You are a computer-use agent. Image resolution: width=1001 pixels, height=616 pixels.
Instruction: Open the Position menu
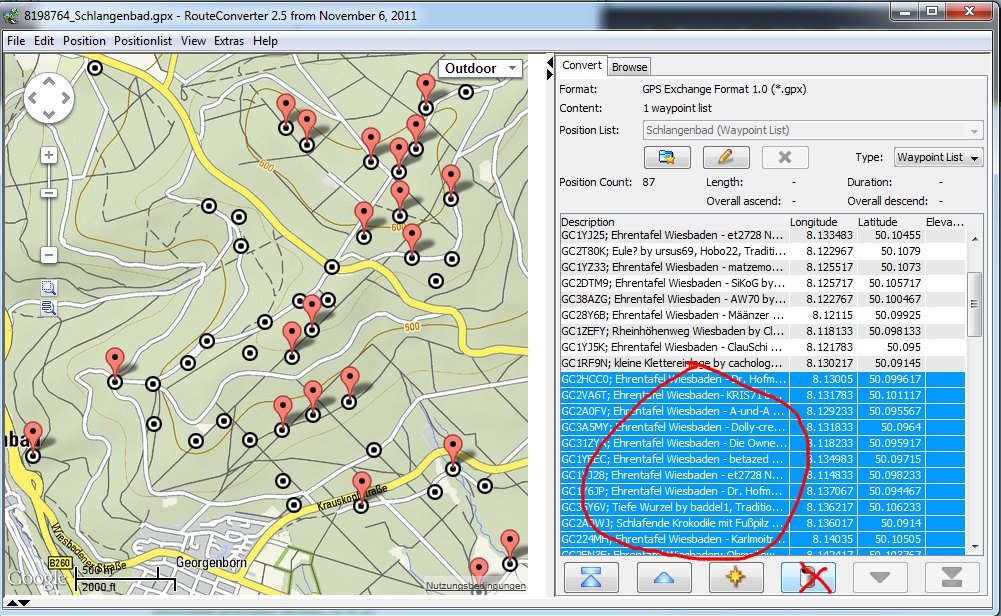84,41
